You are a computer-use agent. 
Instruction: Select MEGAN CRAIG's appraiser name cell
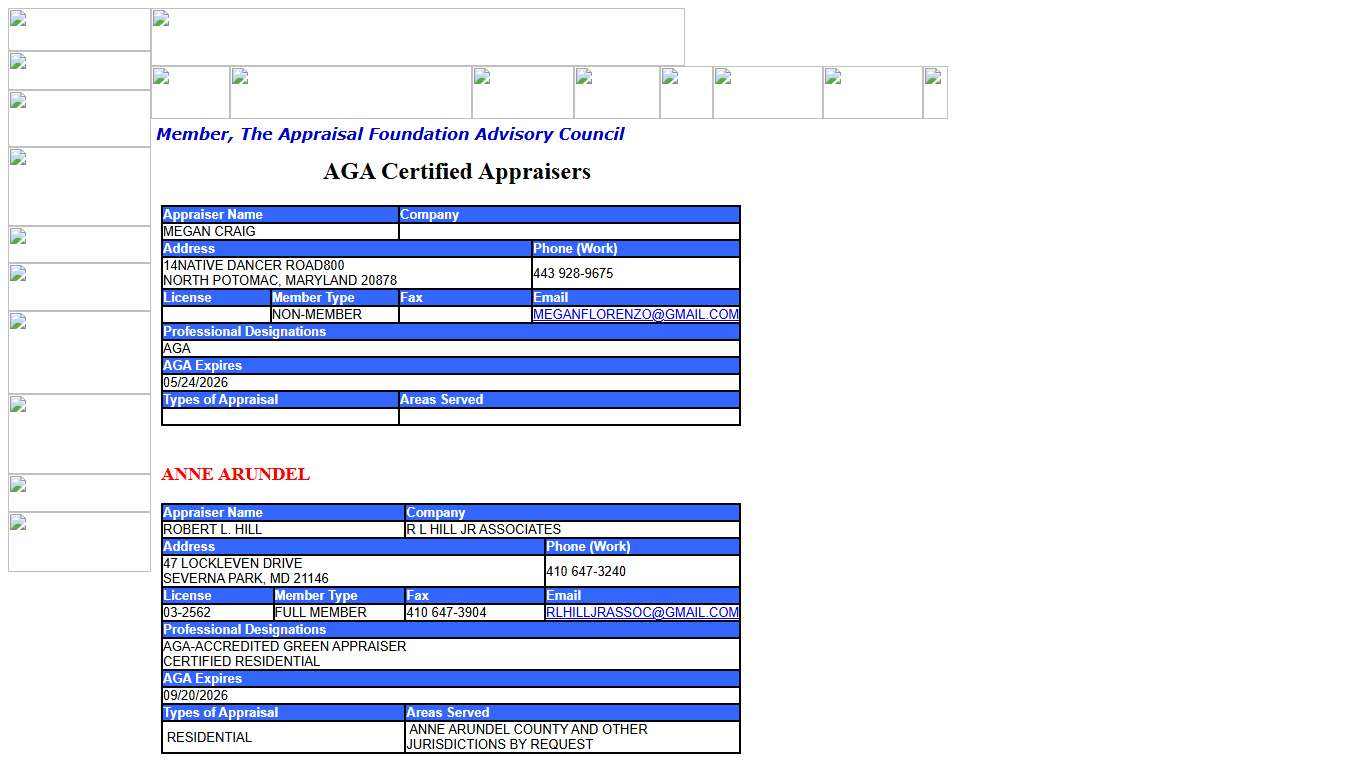click(279, 231)
